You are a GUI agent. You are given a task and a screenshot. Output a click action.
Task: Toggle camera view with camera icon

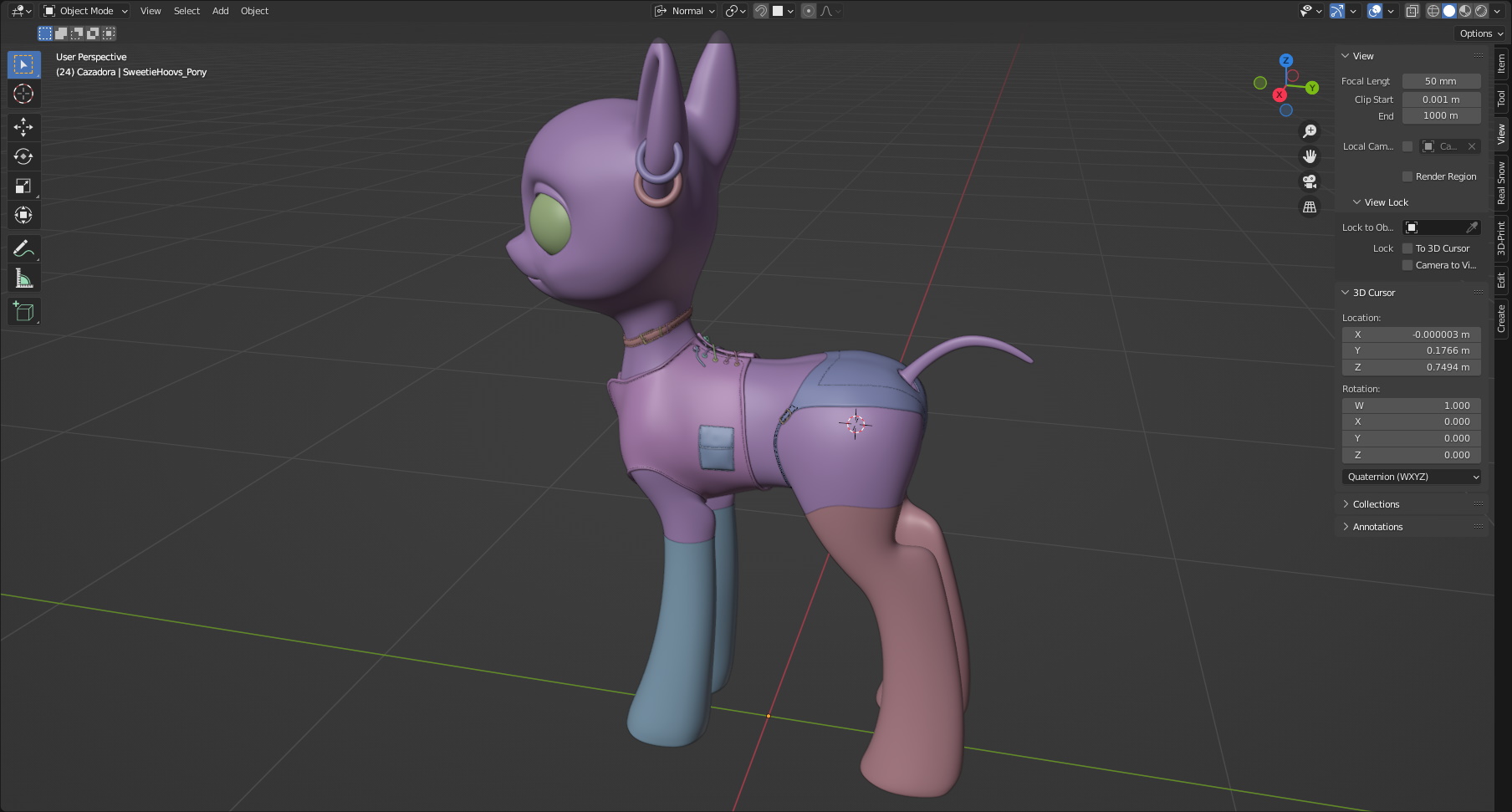point(1310,181)
